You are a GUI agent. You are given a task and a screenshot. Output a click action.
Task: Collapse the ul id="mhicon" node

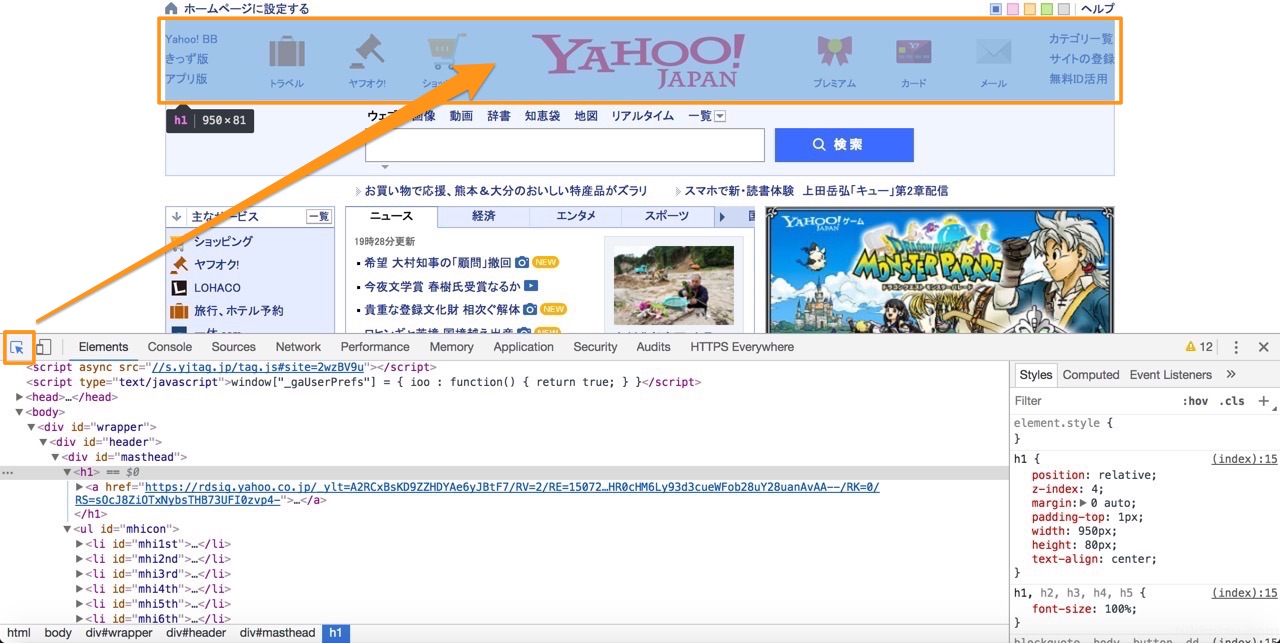67,529
